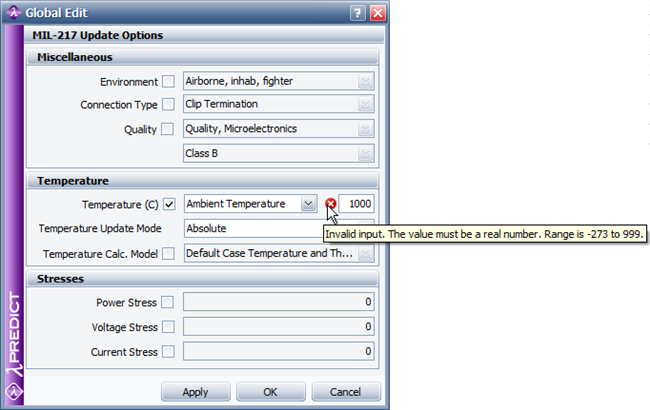The image size is (650, 410).
Task: Enable the Temperature Calc. Model checkbox
Action: click(168, 253)
